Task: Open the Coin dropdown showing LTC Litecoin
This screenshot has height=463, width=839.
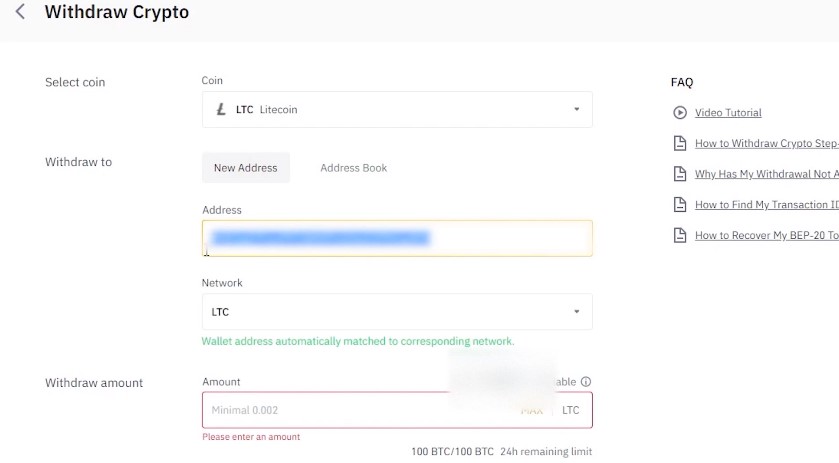Action: [x=397, y=109]
